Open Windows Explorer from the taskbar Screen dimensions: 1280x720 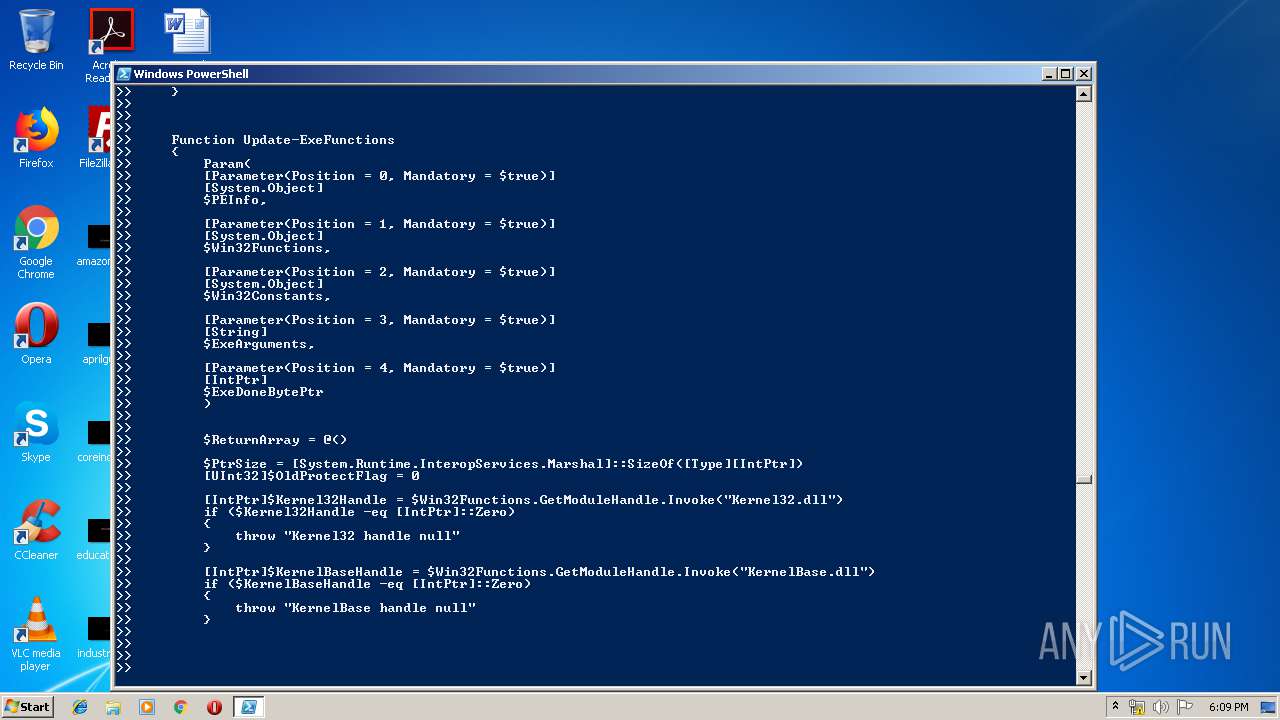(113, 707)
